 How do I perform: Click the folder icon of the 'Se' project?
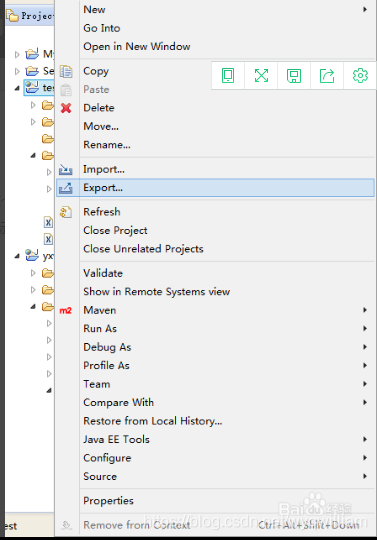(32, 71)
